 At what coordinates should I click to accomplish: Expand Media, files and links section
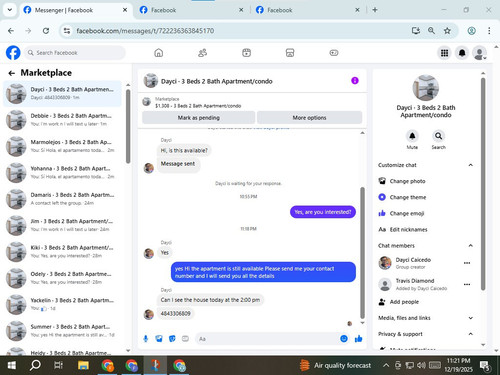tap(470, 318)
